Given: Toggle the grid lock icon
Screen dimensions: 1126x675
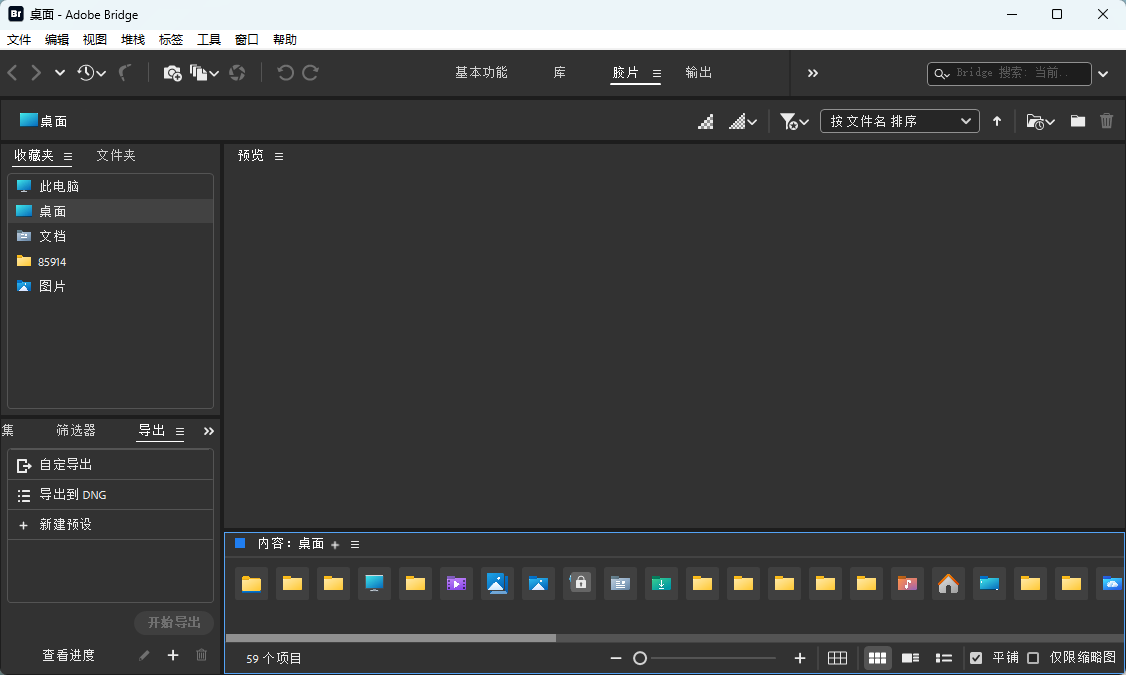Looking at the screenshot, I should 837,658.
